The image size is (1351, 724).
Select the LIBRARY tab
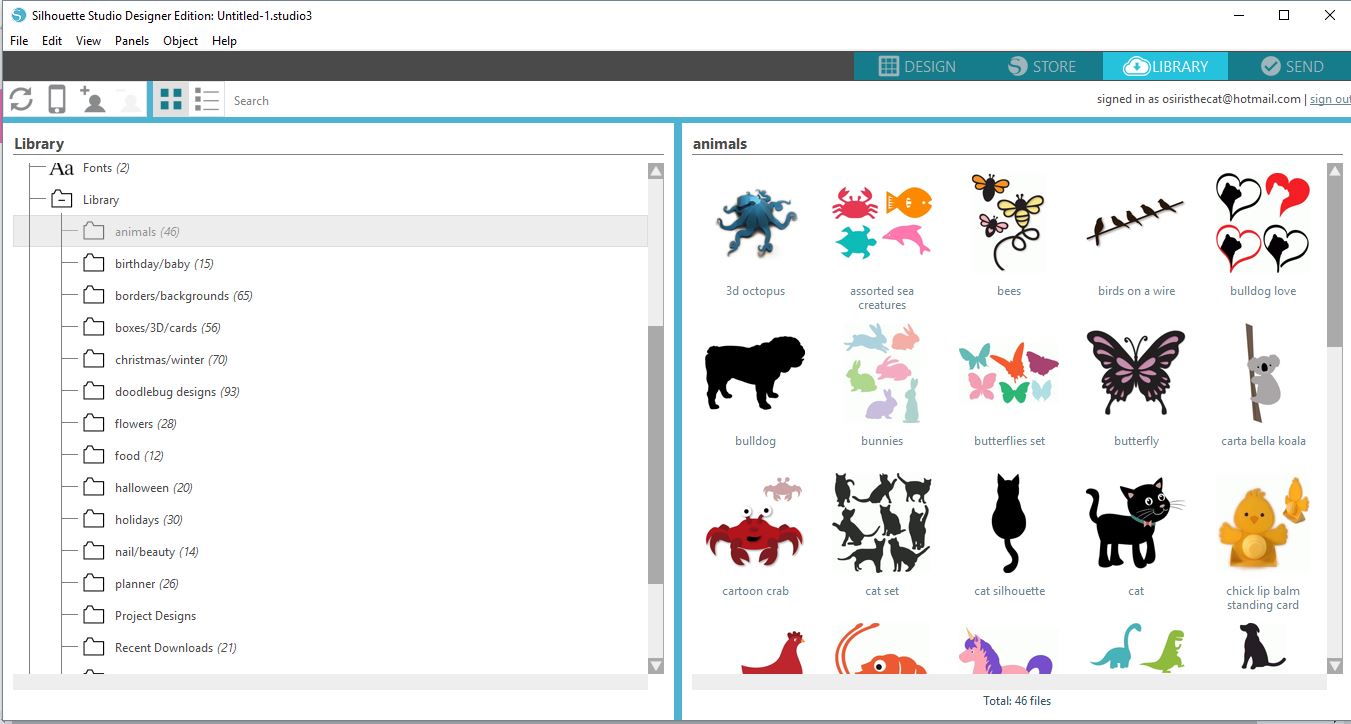(1165, 66)
